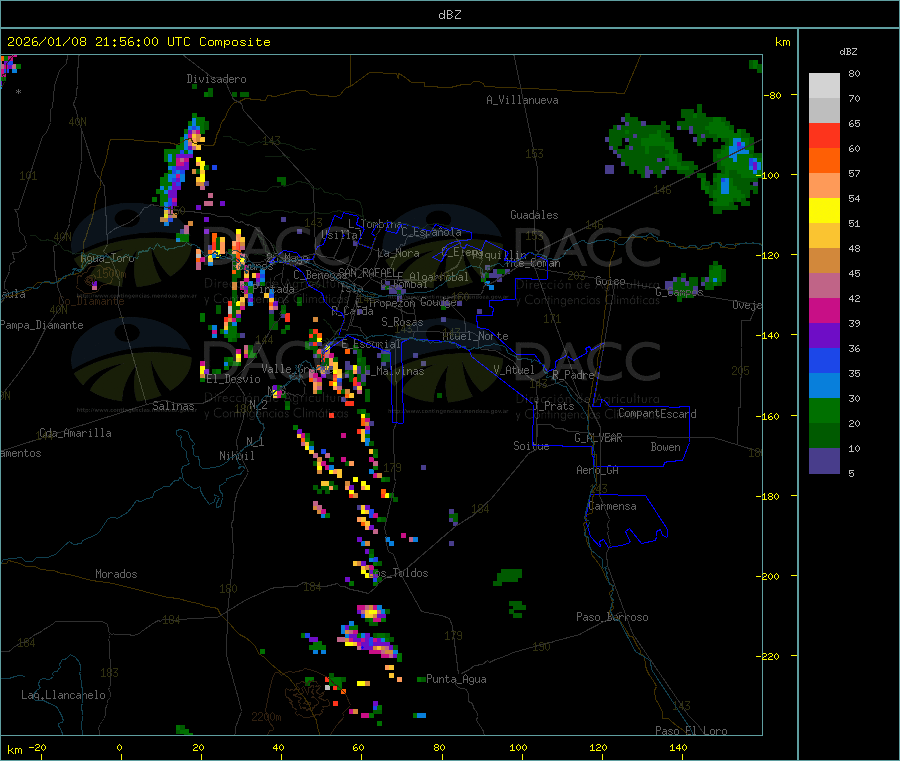Click the 'V_Atuel' location label
900x761 pixels.
[x=514, y=370]
